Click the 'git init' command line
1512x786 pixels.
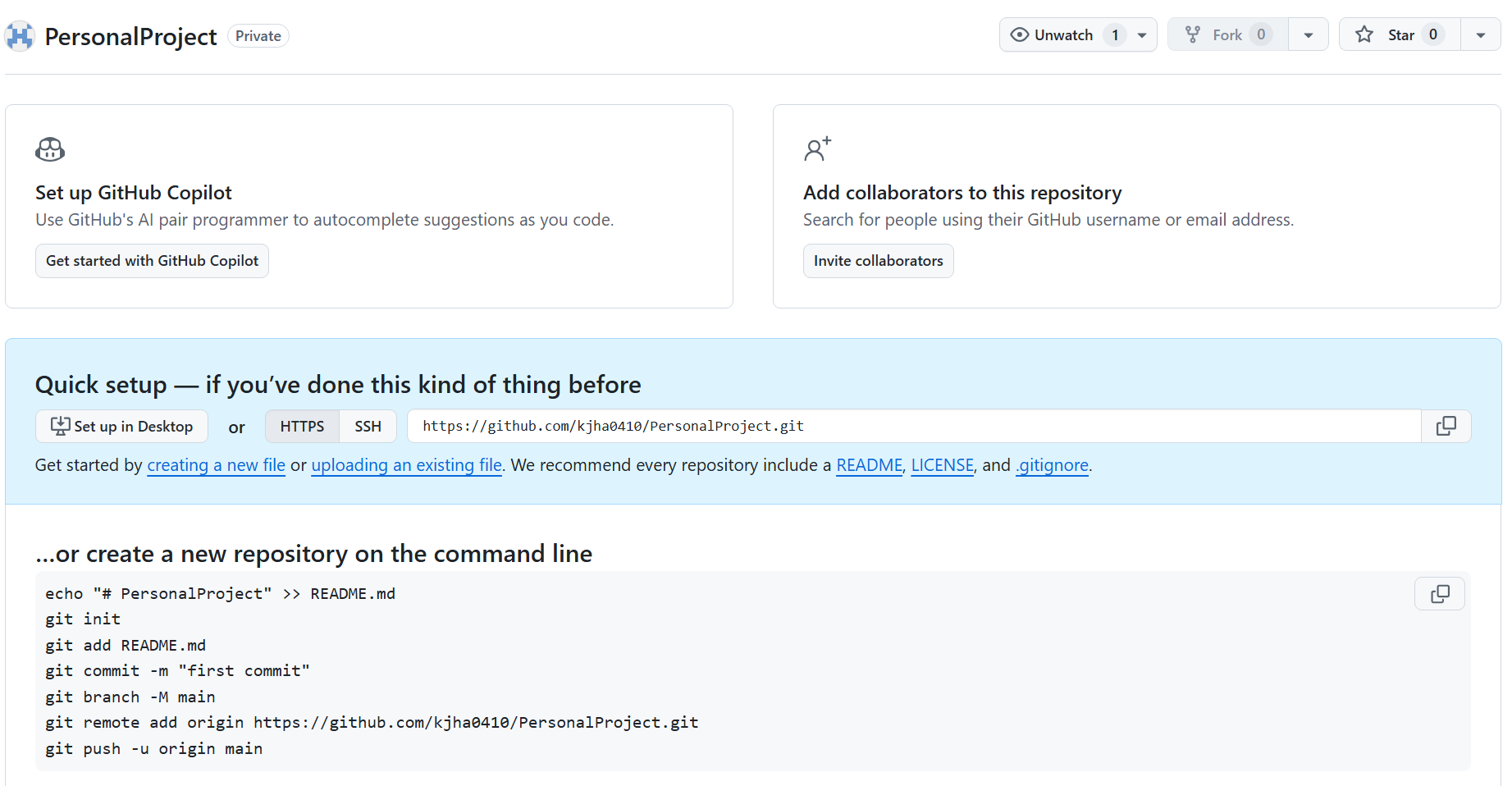tap(83, 619)
